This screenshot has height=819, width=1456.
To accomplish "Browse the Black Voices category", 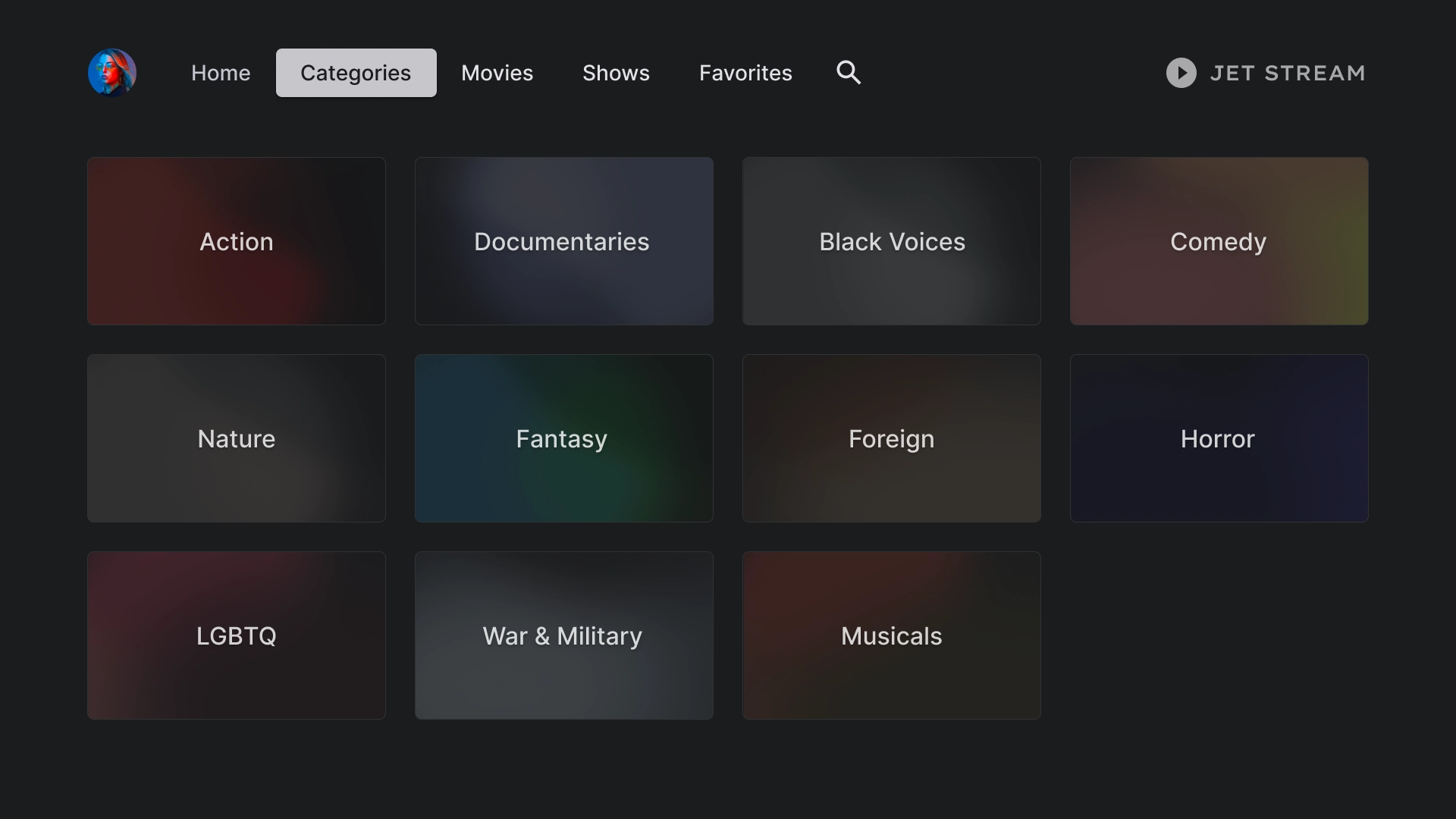I will 892,241.
